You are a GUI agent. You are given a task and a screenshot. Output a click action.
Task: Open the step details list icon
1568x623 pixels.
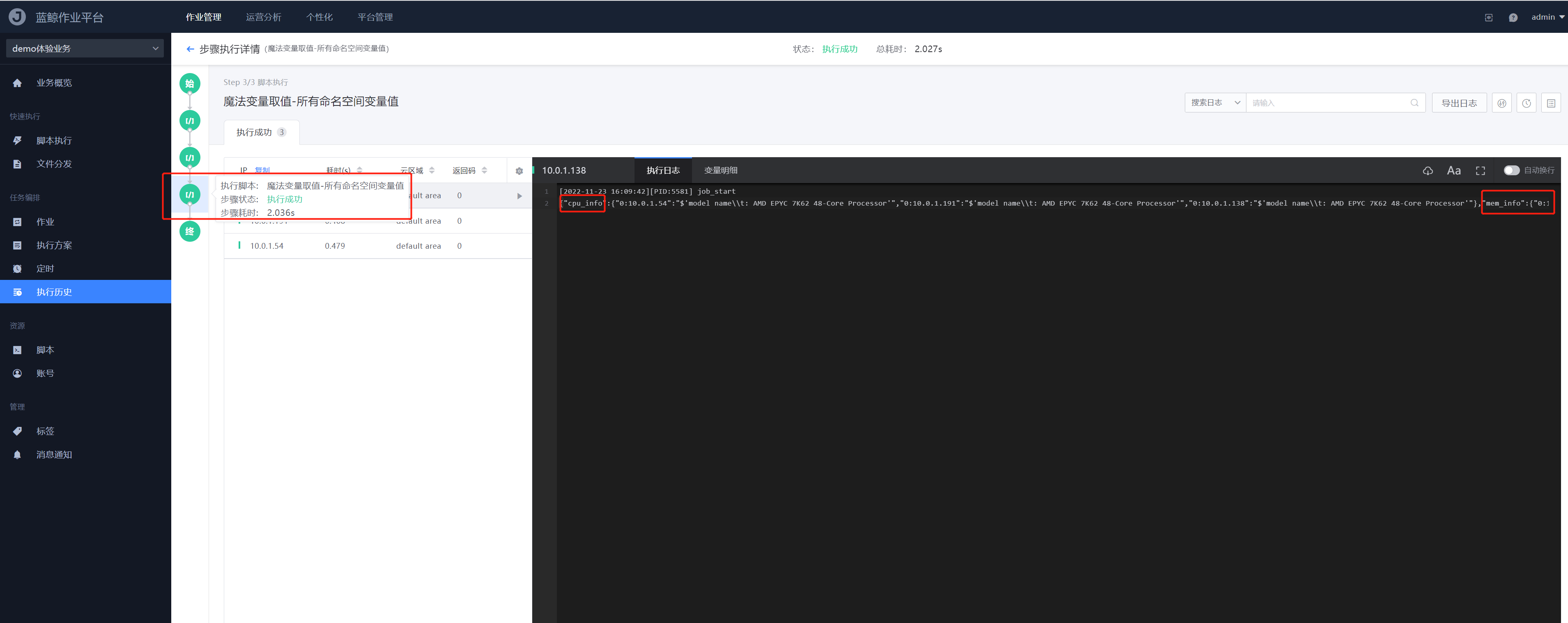(x=1551, y=103)
